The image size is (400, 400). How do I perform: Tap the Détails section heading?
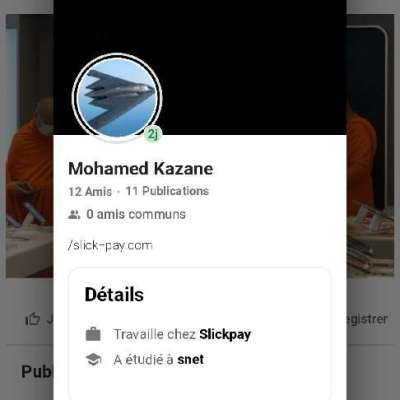114,295
